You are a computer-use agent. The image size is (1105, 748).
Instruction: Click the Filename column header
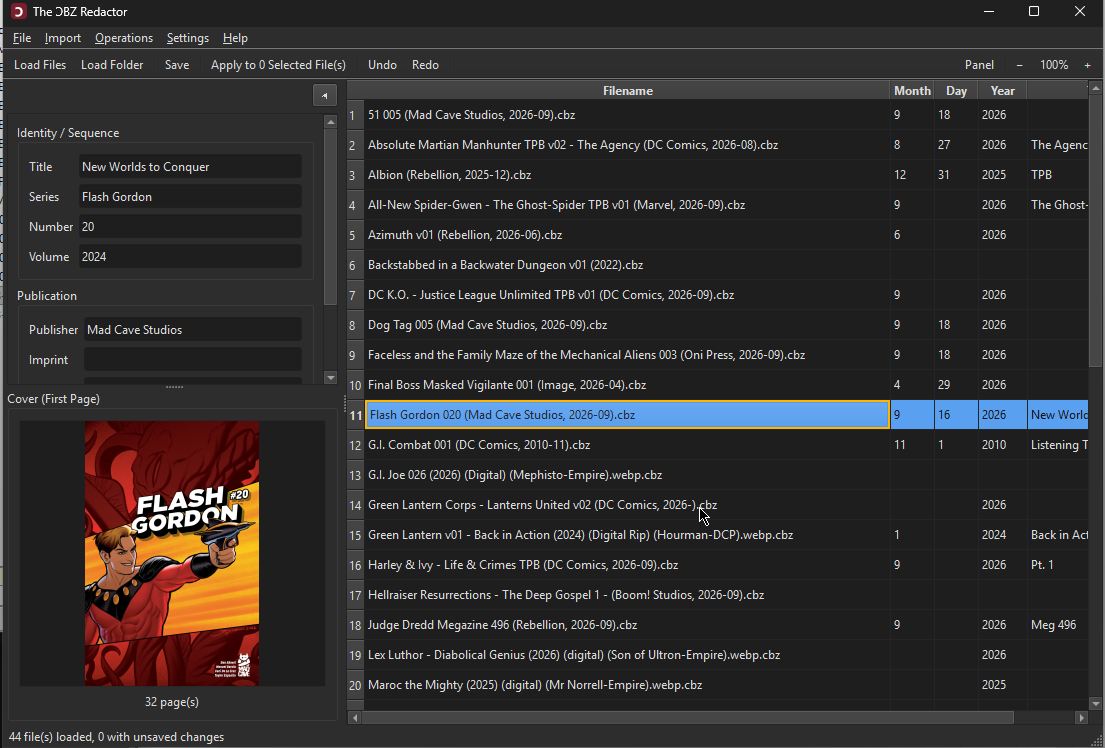coord(627,91)
